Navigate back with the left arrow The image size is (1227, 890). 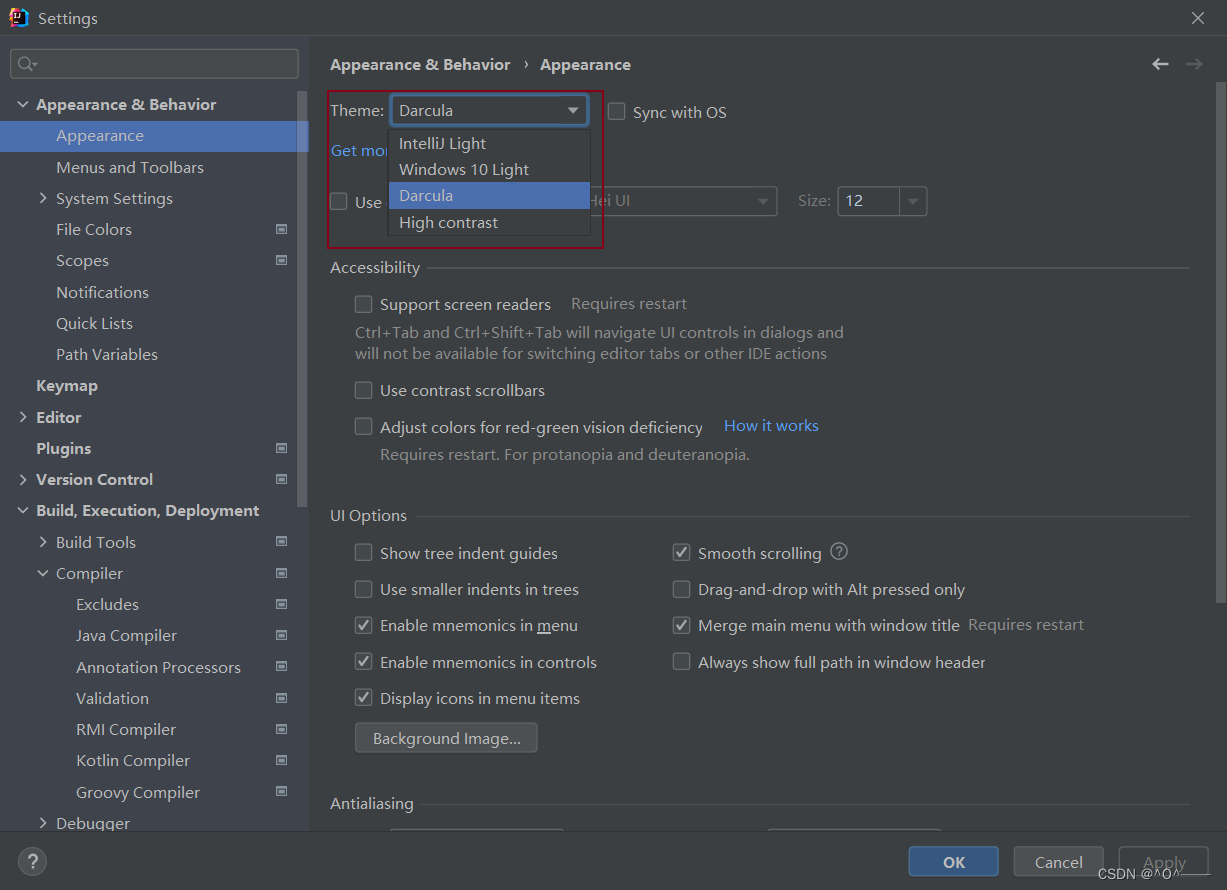1160,64
